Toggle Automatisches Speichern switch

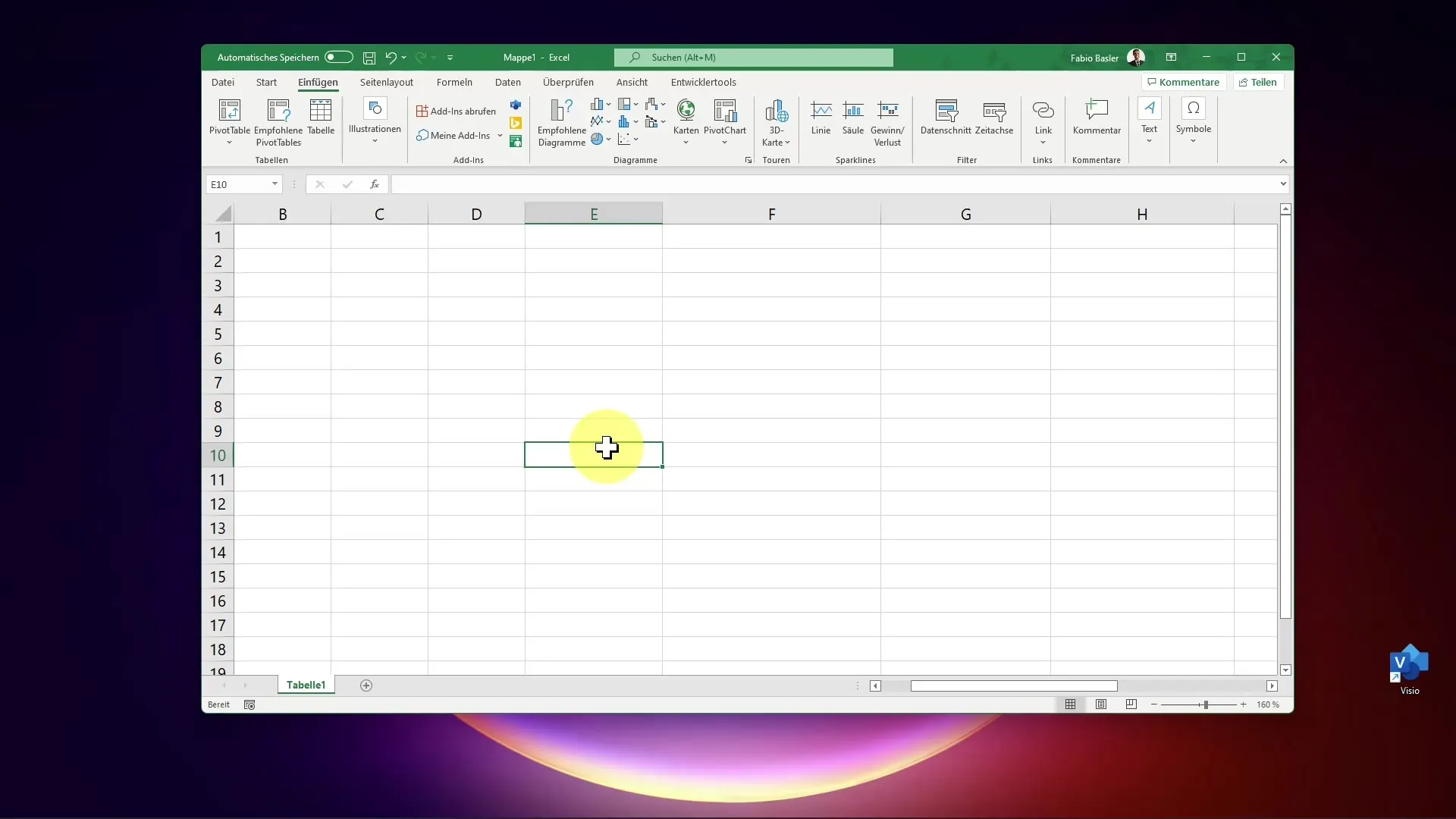coord(338,57)
